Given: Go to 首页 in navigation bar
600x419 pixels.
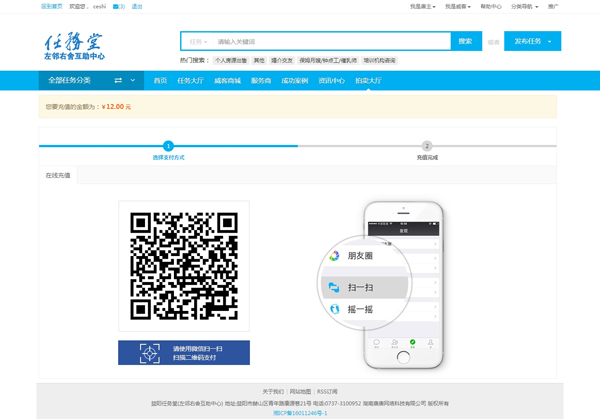Looking at the screenshot, I should point(160,80).
